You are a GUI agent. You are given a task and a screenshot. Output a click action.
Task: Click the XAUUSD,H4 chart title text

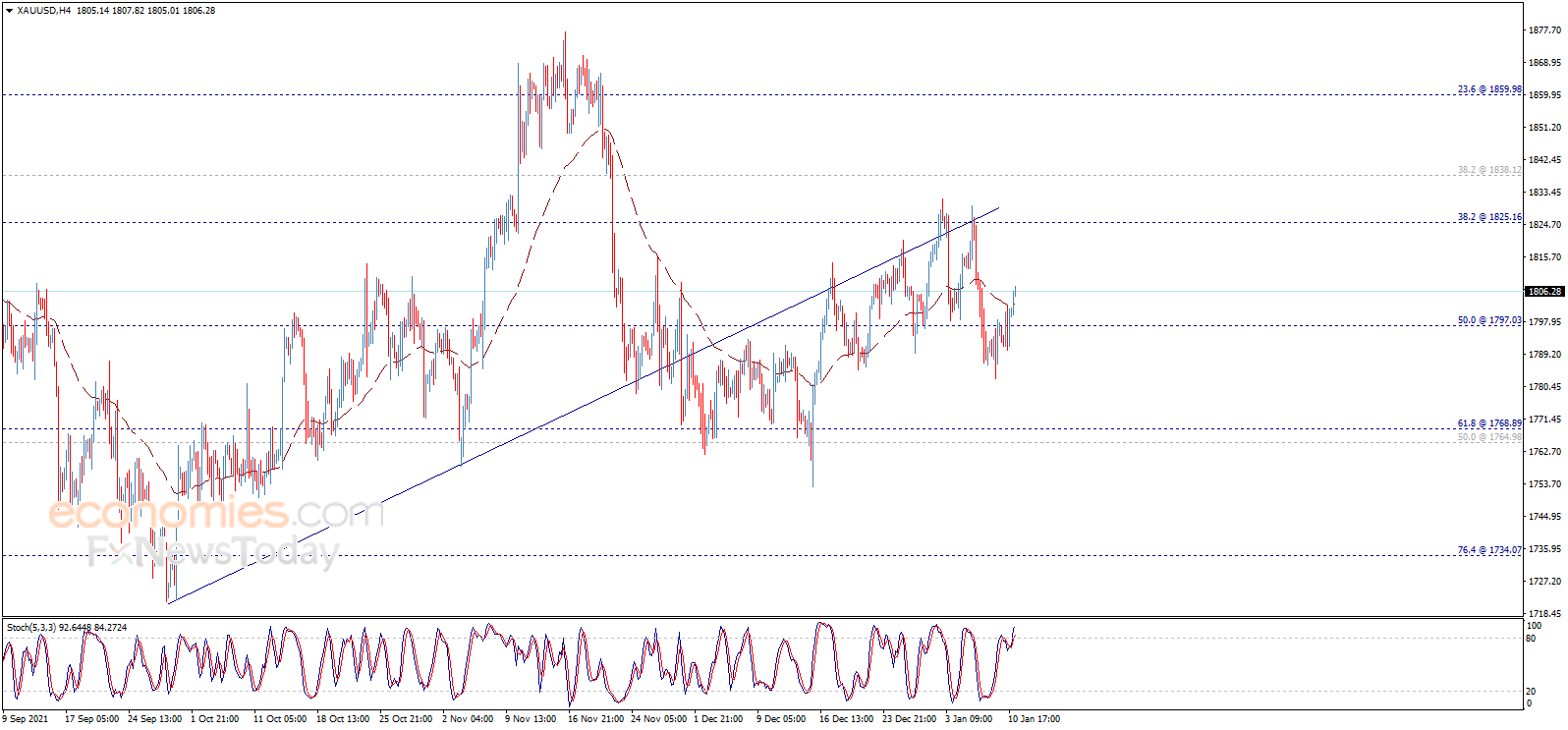44,11
